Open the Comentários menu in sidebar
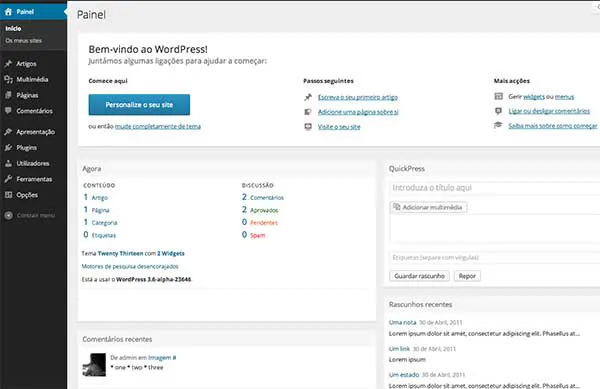This screenshot has width=600, height=389. 33,111
